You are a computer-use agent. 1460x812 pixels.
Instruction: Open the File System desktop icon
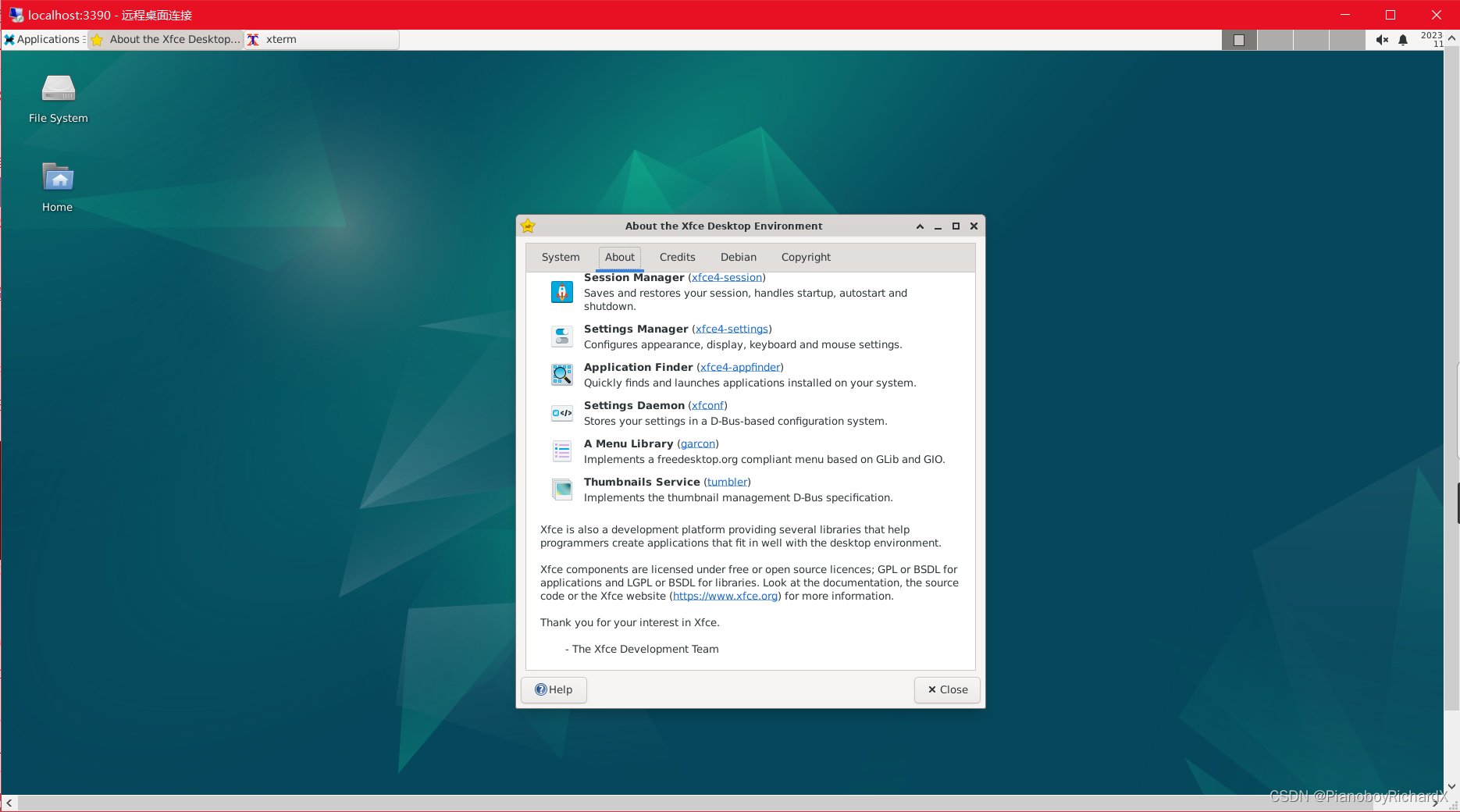(x=59, y=98)
